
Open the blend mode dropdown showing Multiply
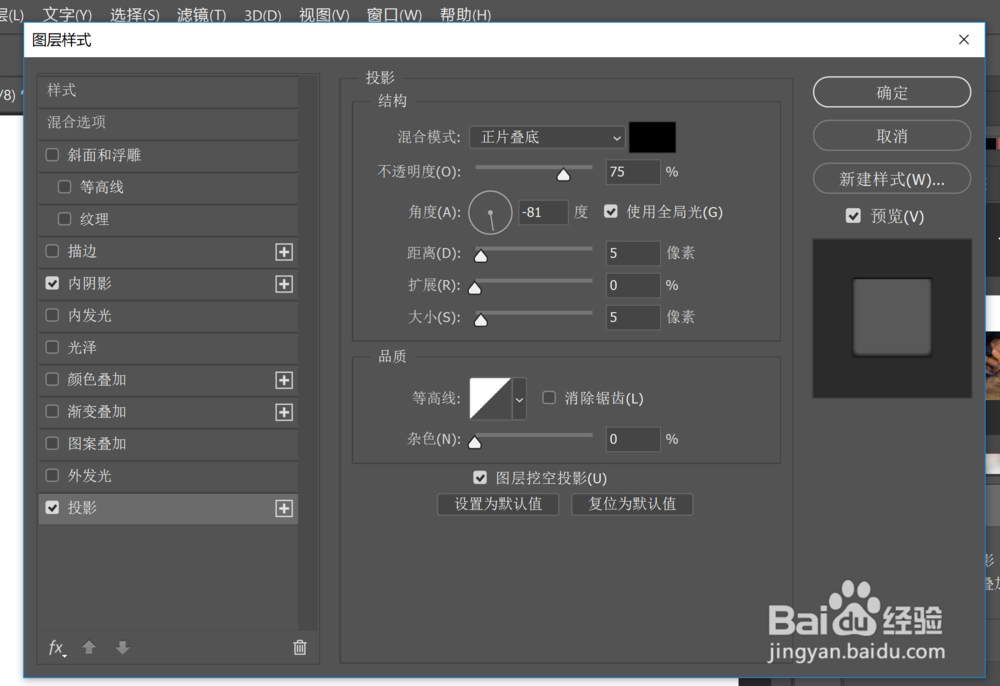(x=546, y=137)
